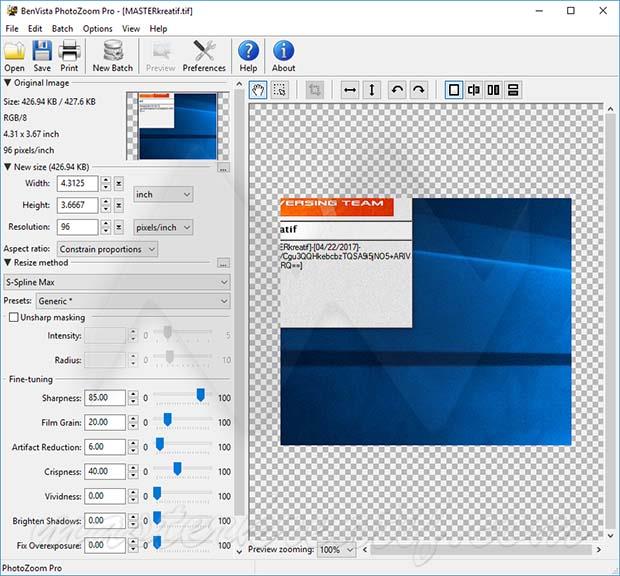The width and height of the screenshot is (620, 576).
Task: Open the inch units dropdown
Action: click(x=163, y=195)
